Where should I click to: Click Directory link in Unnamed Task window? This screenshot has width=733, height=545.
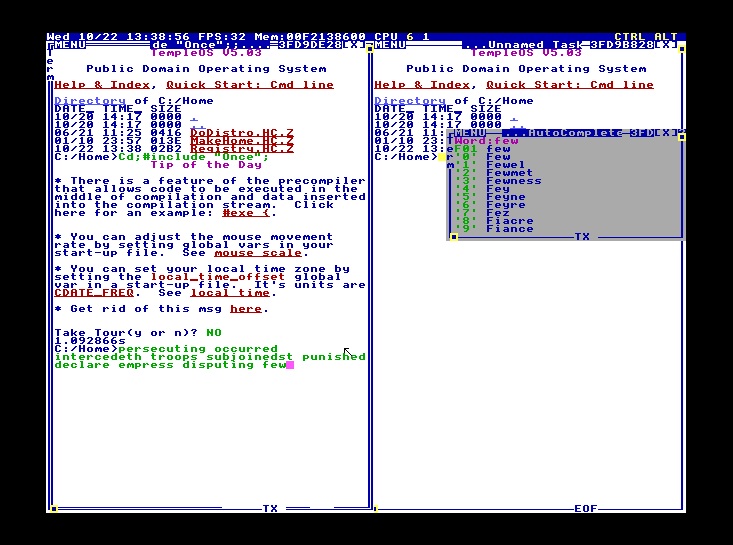[410, 101]
